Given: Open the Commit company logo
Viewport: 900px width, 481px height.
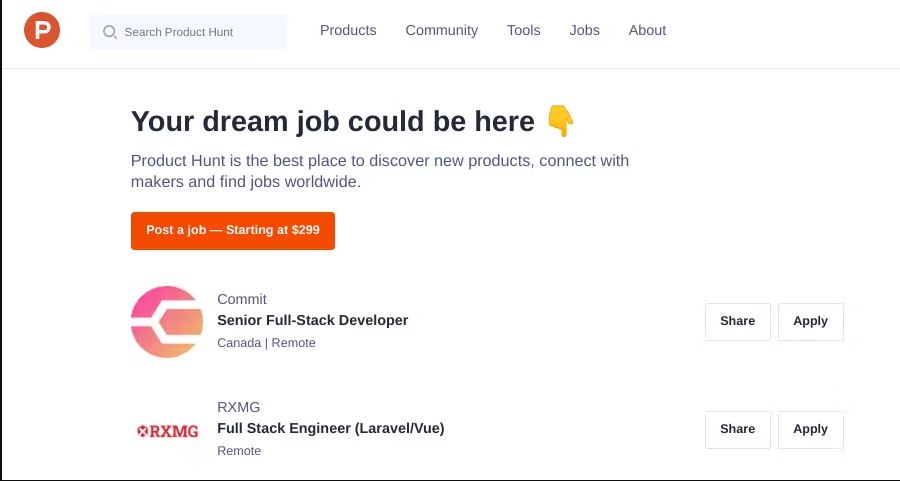Looking at the screenshot, I should tap(167, 321).
